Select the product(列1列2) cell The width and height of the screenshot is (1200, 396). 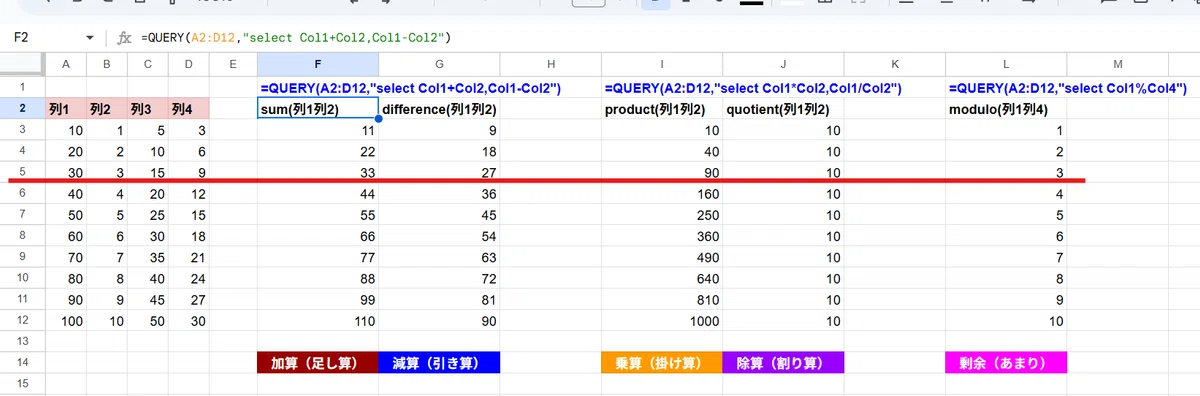click(662, 109)
